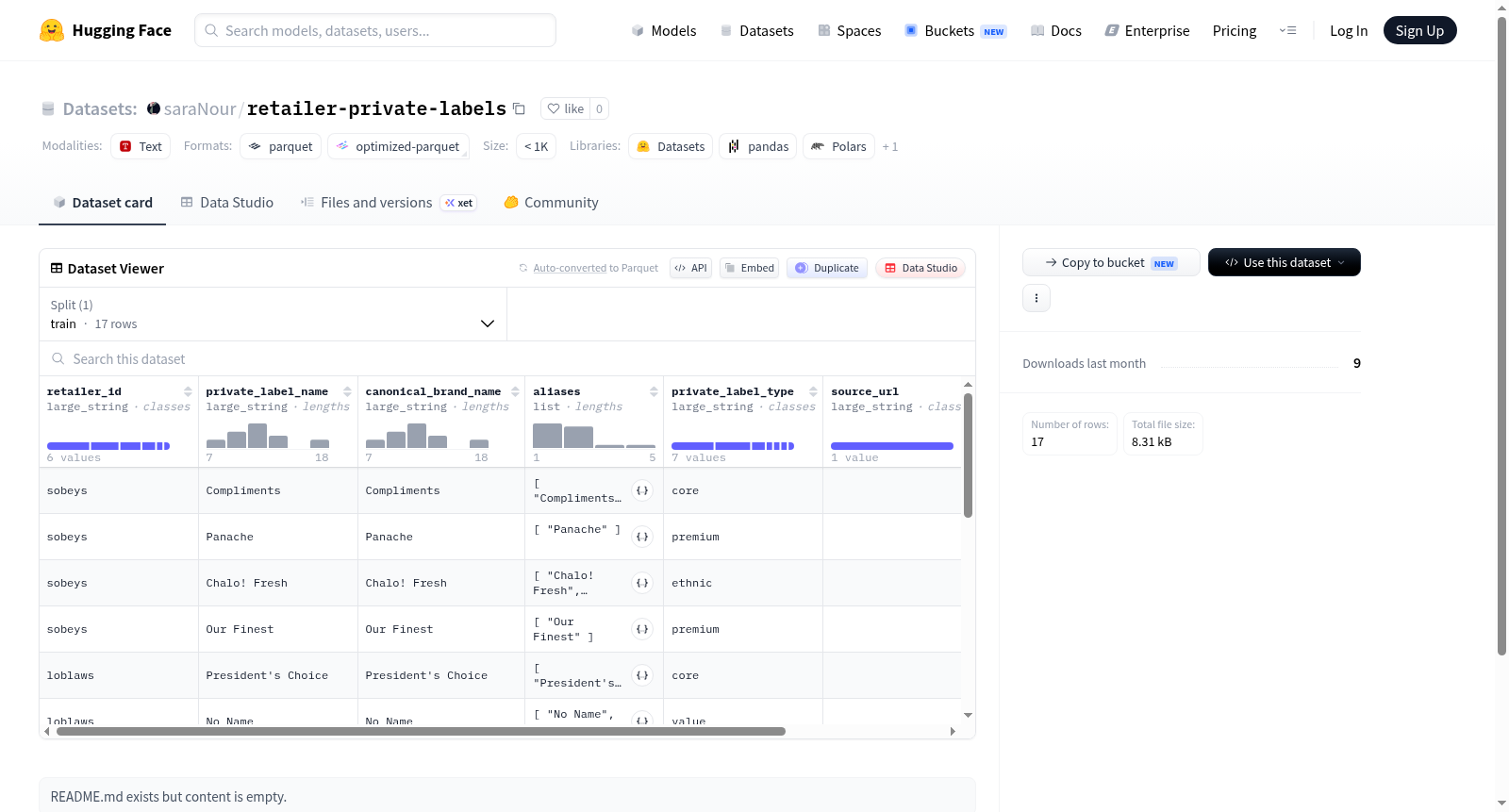
Task: Open Models in the top navigation
Action: [664, 30]
